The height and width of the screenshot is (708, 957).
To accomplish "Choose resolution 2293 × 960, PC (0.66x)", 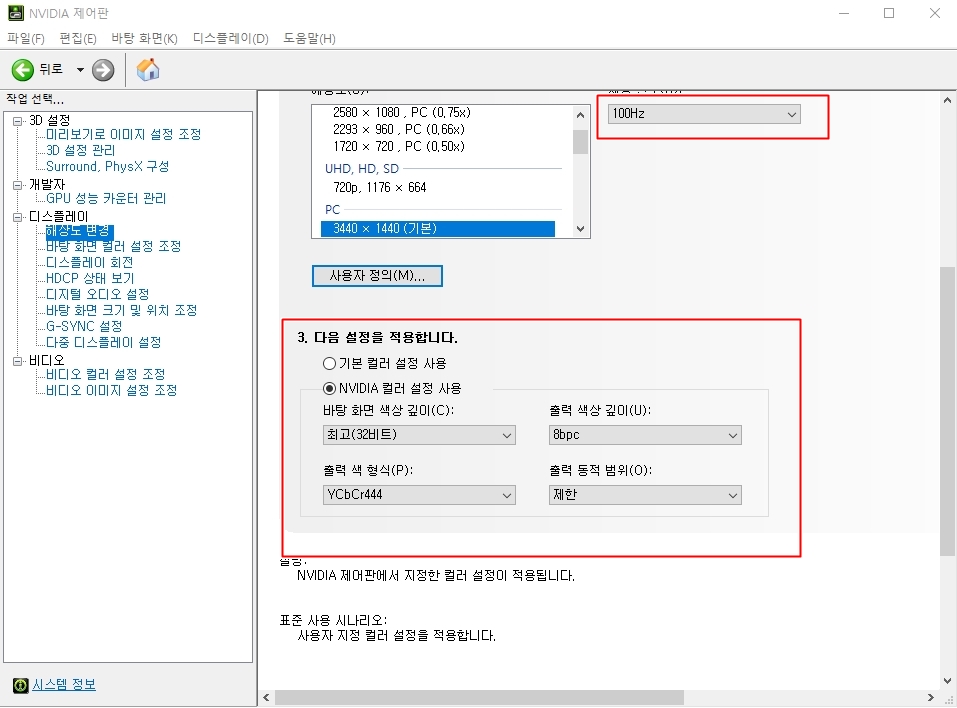I will (399, 129).
